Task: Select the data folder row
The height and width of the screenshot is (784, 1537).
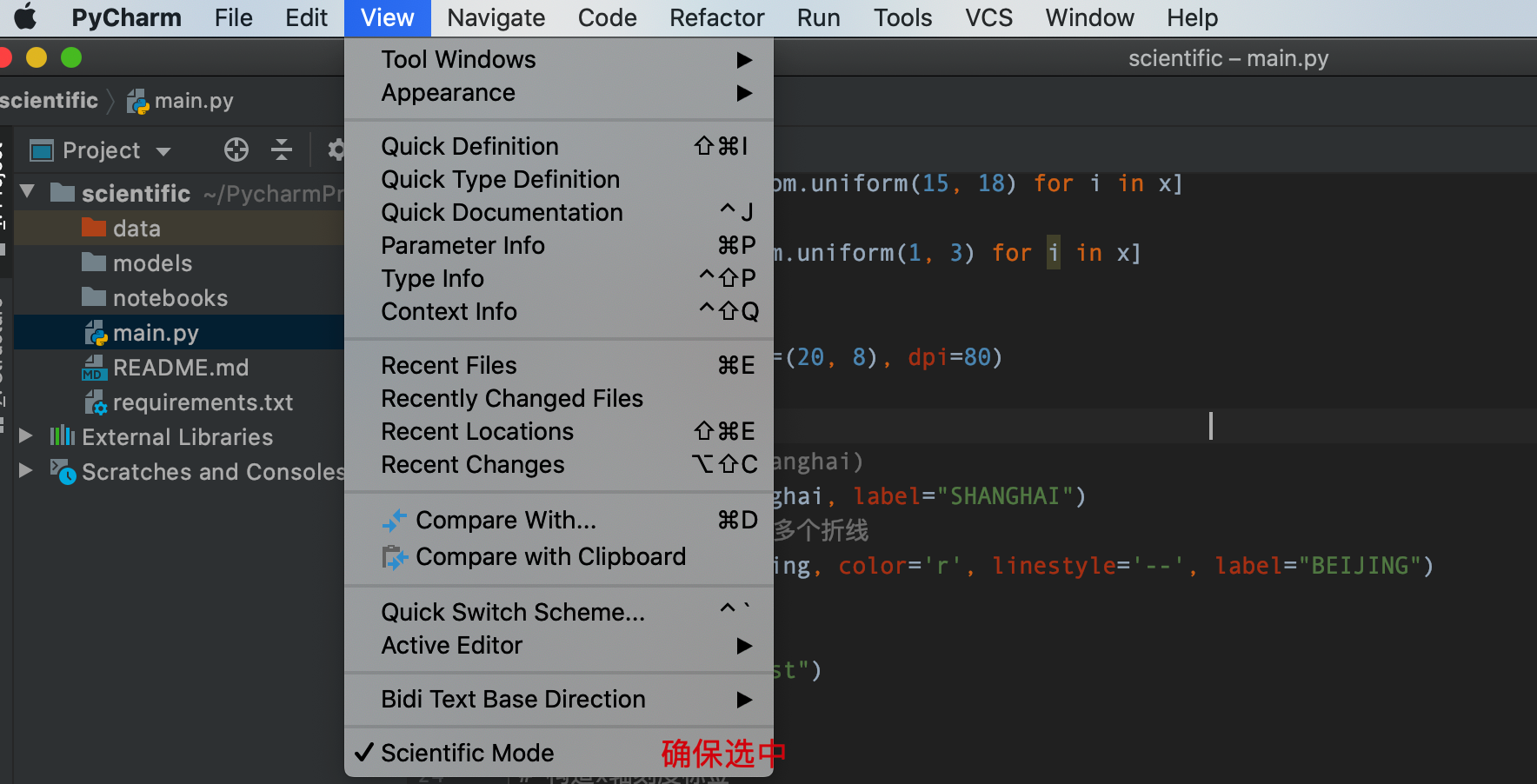Action: (179, 228)
